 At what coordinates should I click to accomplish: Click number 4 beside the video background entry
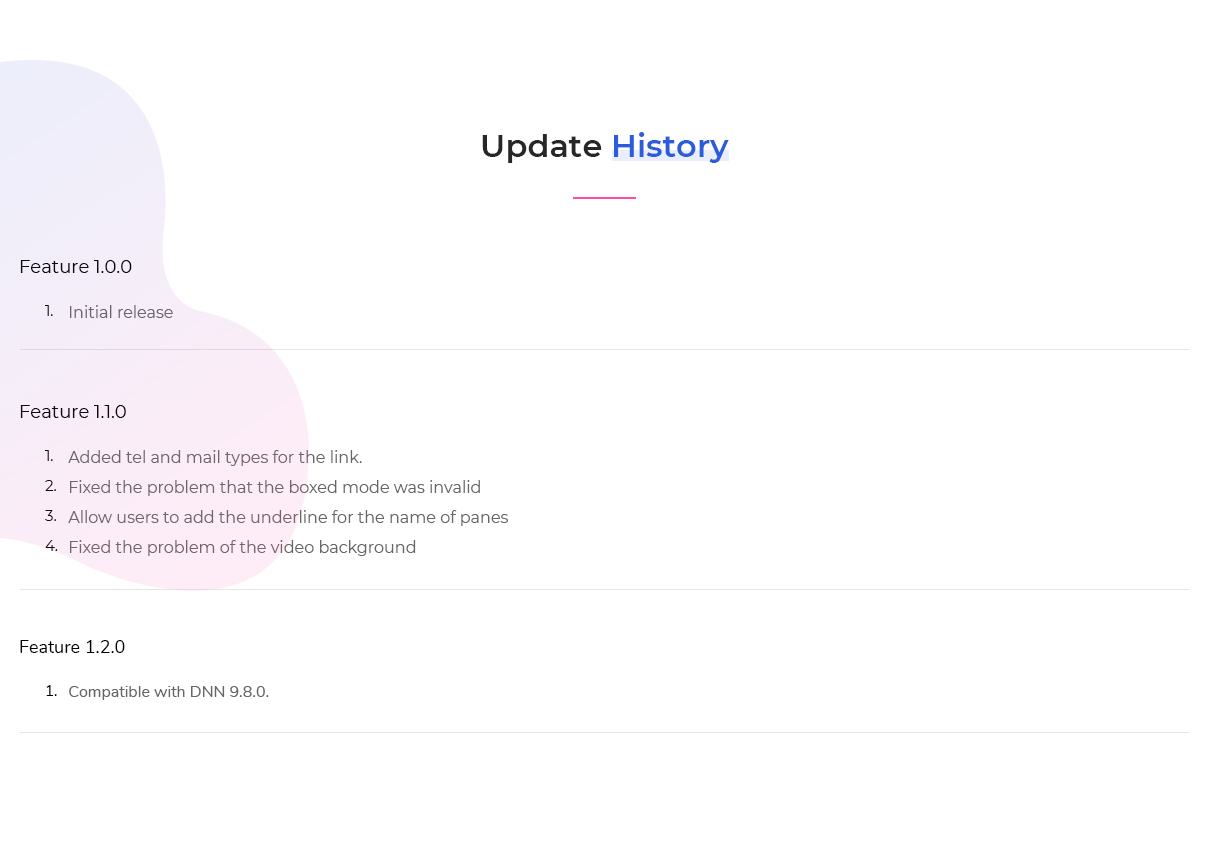51,546
